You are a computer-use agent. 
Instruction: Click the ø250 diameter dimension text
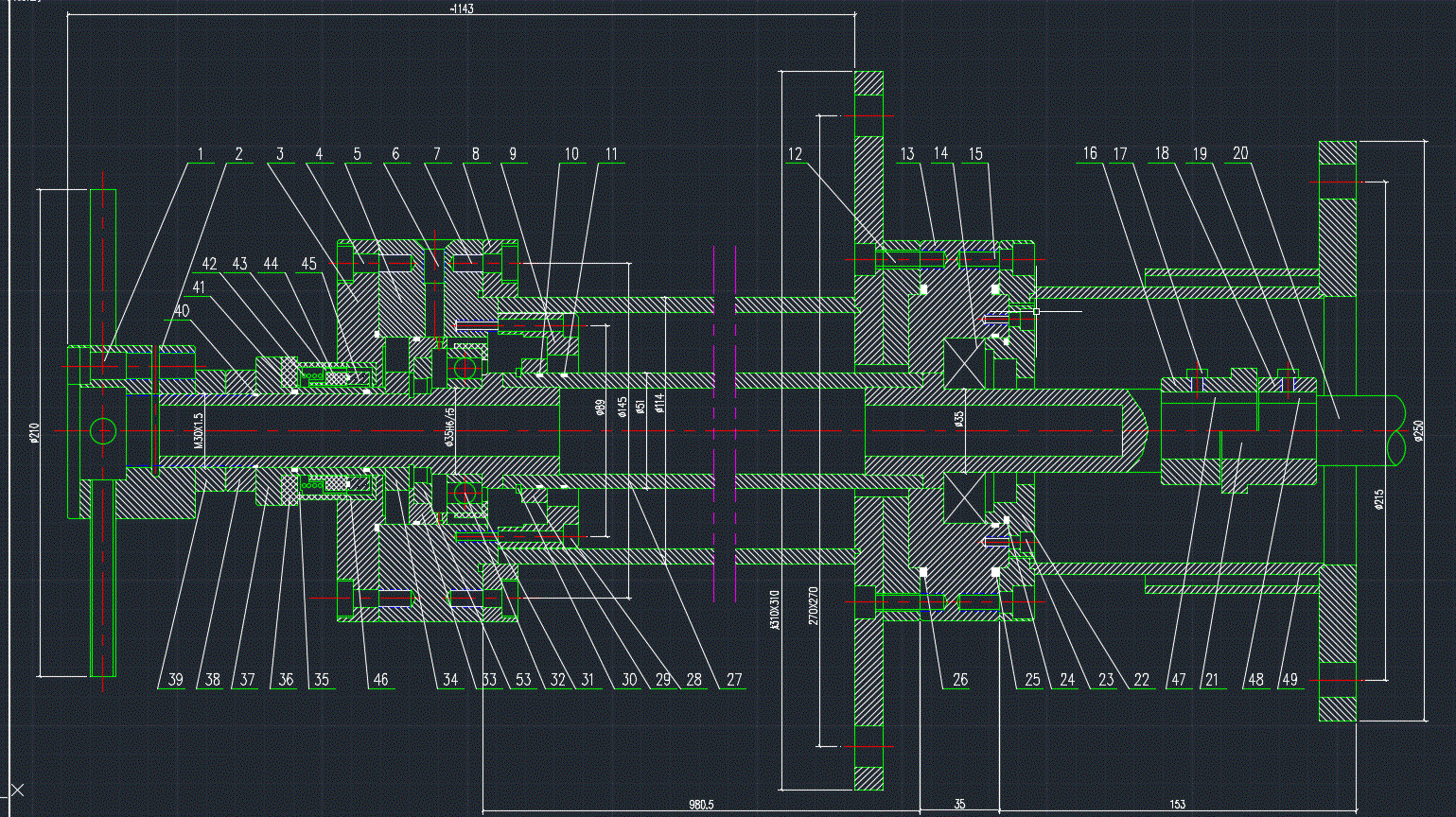(x=1418, y=431)
